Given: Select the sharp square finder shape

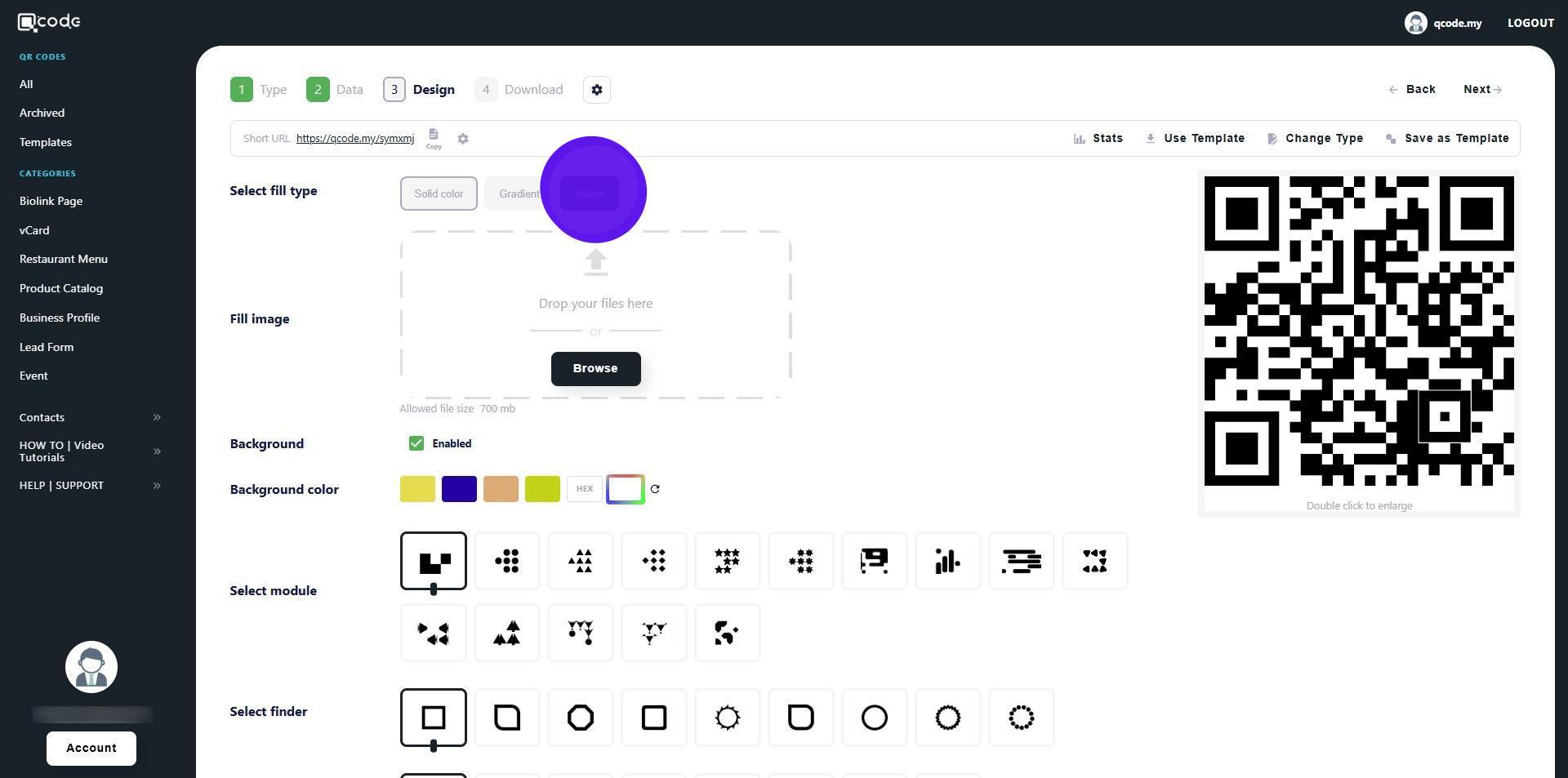Looking at the screenshot, I should click(x=434, y=718).
